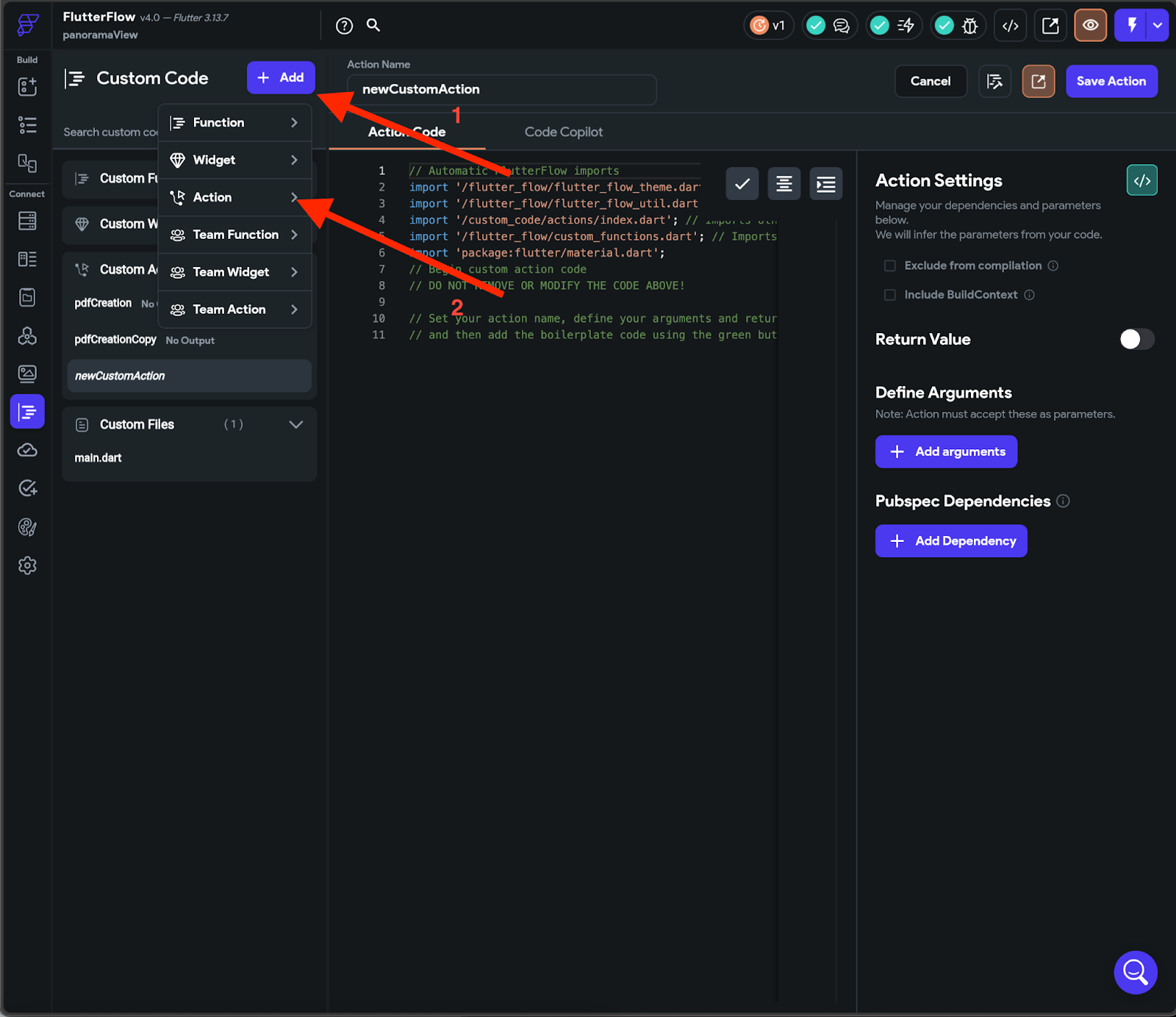Image resolution: width=1176 pixels, height=1017 pixels.
Task: Click the Save Action button
Action: (x=1111, y=81)
